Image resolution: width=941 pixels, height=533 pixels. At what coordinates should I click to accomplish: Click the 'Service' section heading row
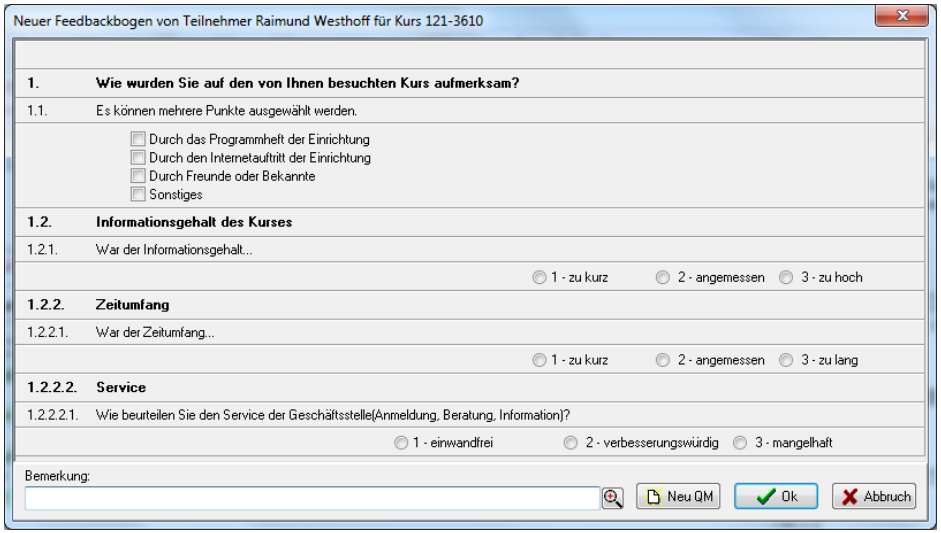(x=469, y=387)
